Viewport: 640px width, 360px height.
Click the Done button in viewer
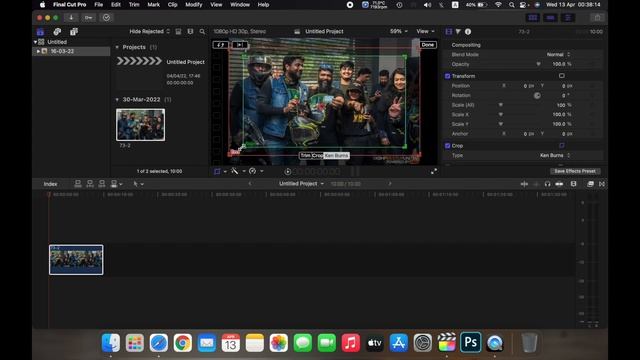428,45
